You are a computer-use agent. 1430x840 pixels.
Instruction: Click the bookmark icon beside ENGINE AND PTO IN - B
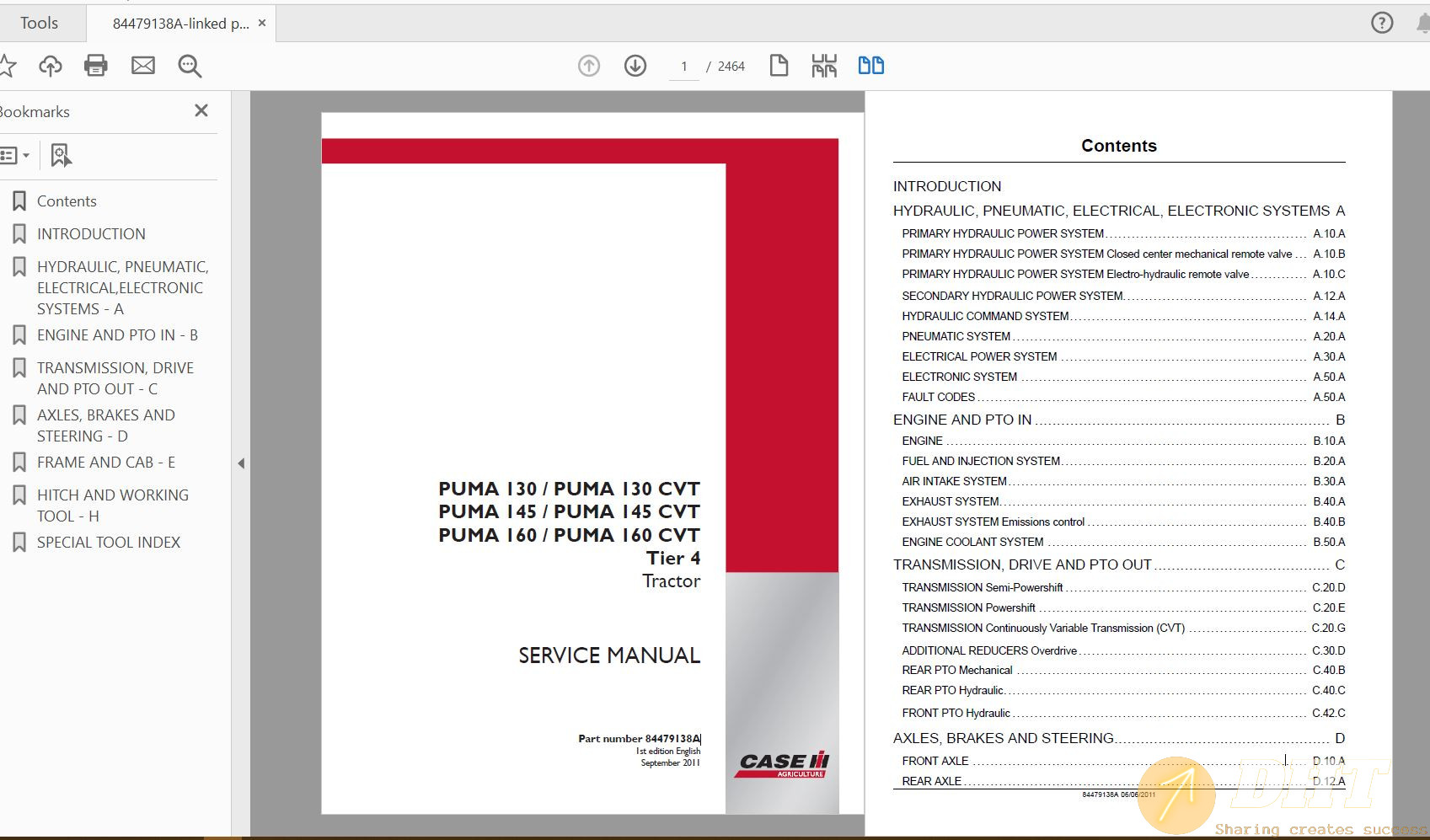[x=19, y=335]
